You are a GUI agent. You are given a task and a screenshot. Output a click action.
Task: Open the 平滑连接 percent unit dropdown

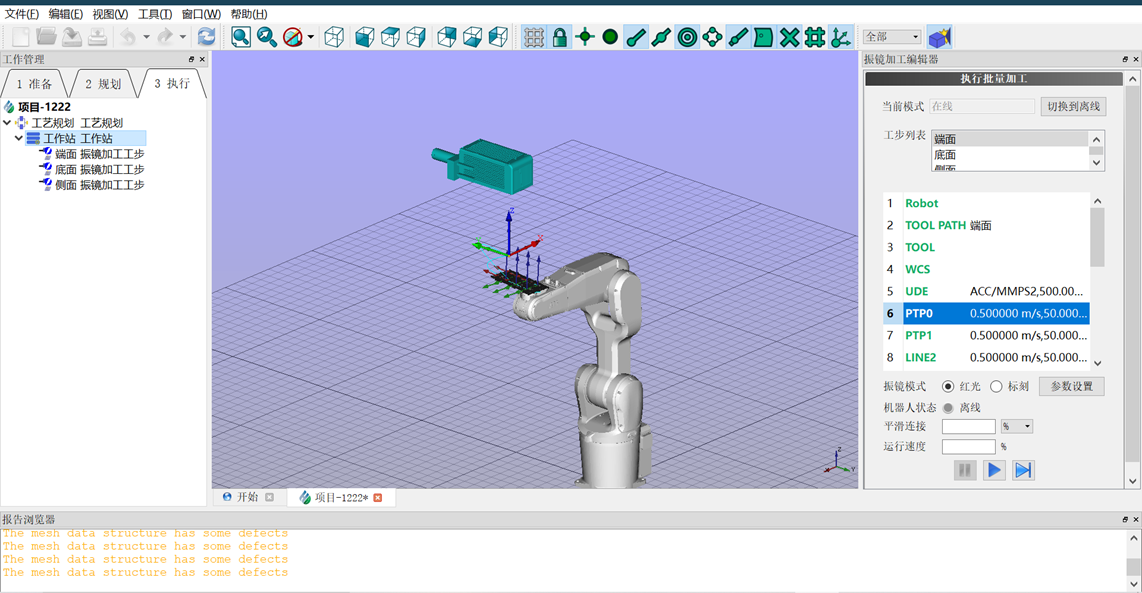(x=1017, y=426)
